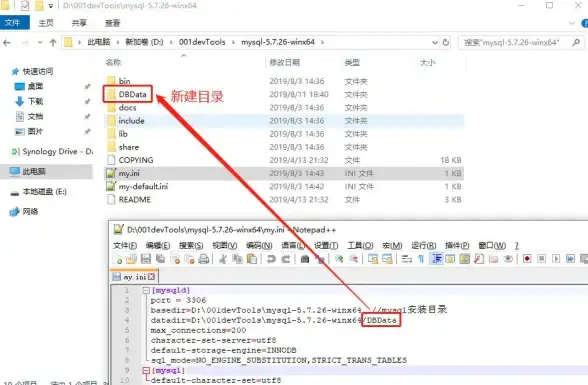The height and width of the screenshot is (385, 588).
Task: Open the Notepad++ 搜索(S) menu
Action: coord(191,246)
